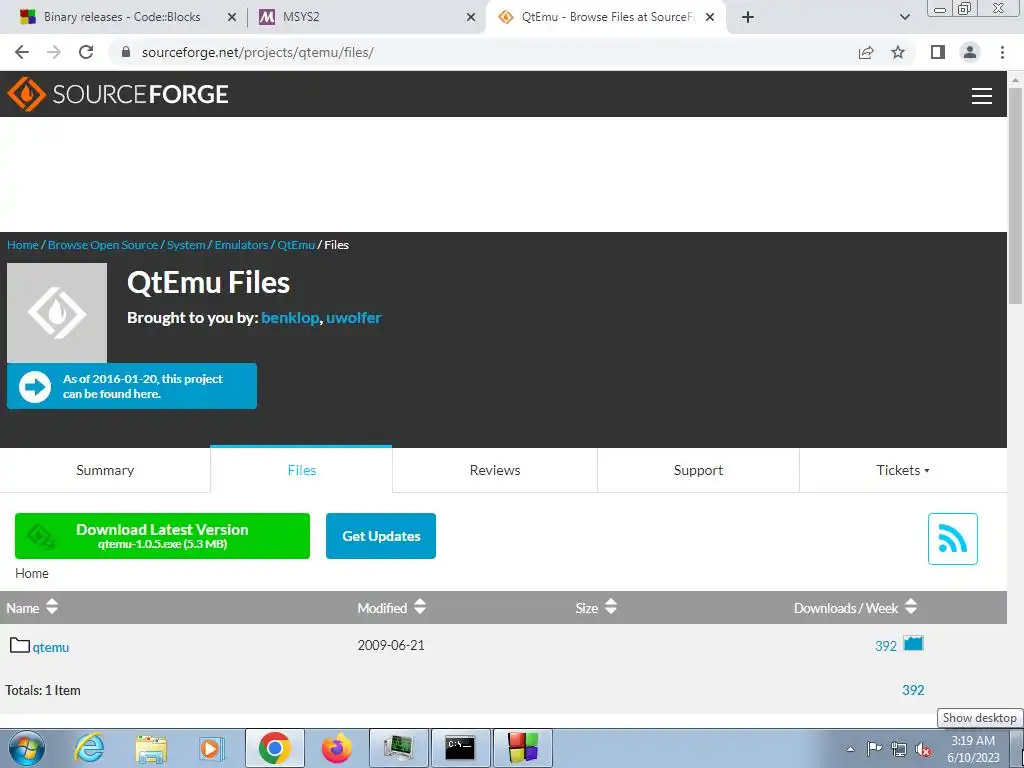1024x768 pixels.
Task: Open the Reviews tab
Action: (495, 470)
